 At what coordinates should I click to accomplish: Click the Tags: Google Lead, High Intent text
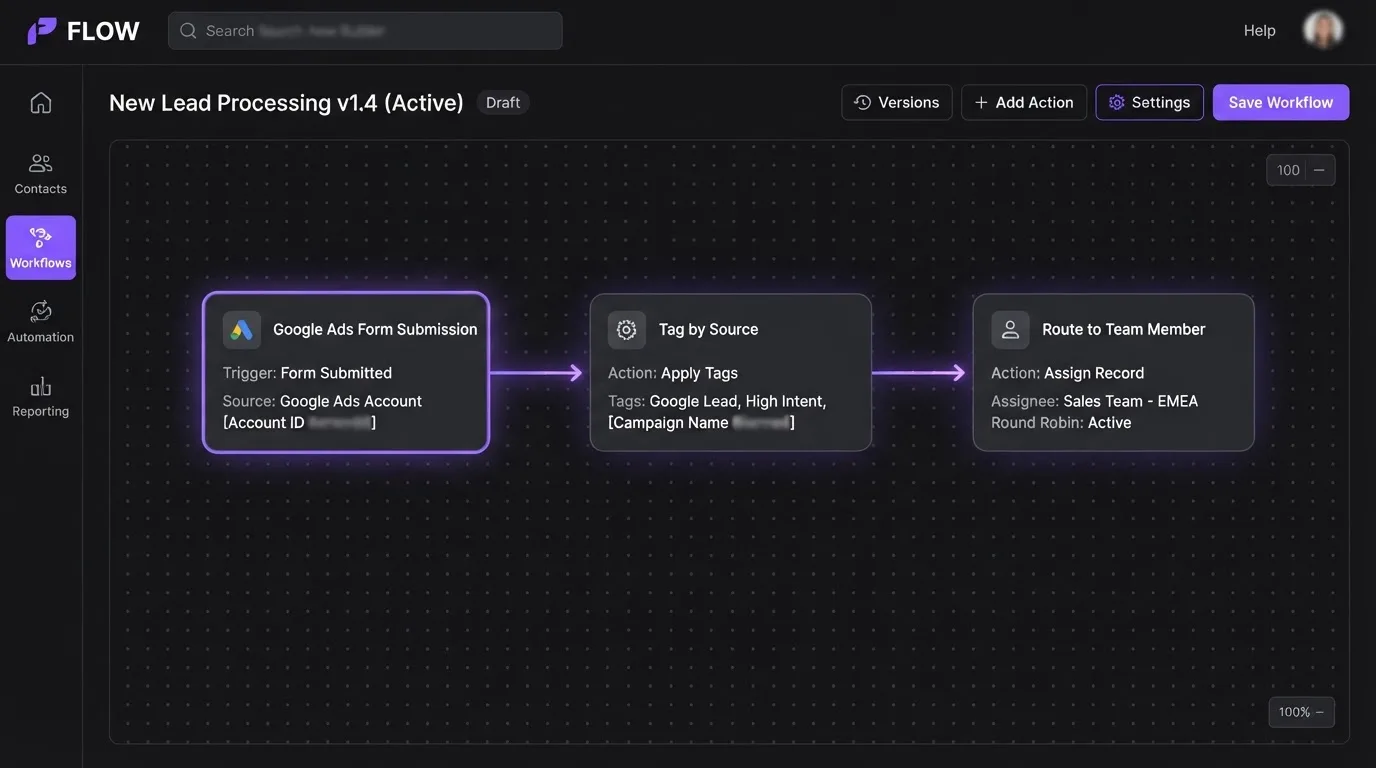717,401
